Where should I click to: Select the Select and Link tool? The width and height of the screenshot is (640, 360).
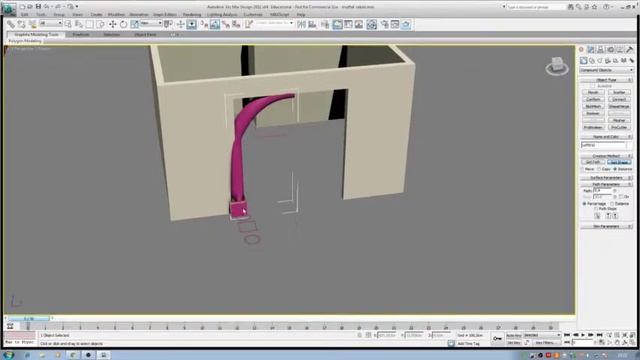[x=11, y=24]
